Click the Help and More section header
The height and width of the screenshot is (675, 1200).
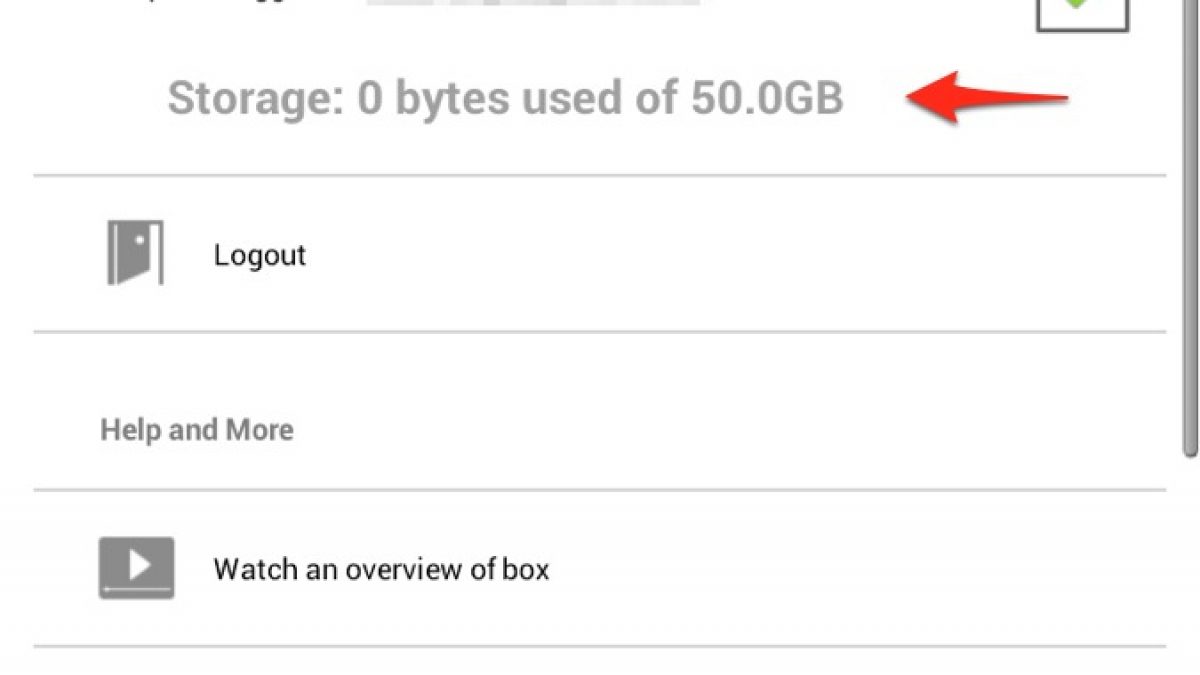tap(197, 430)
